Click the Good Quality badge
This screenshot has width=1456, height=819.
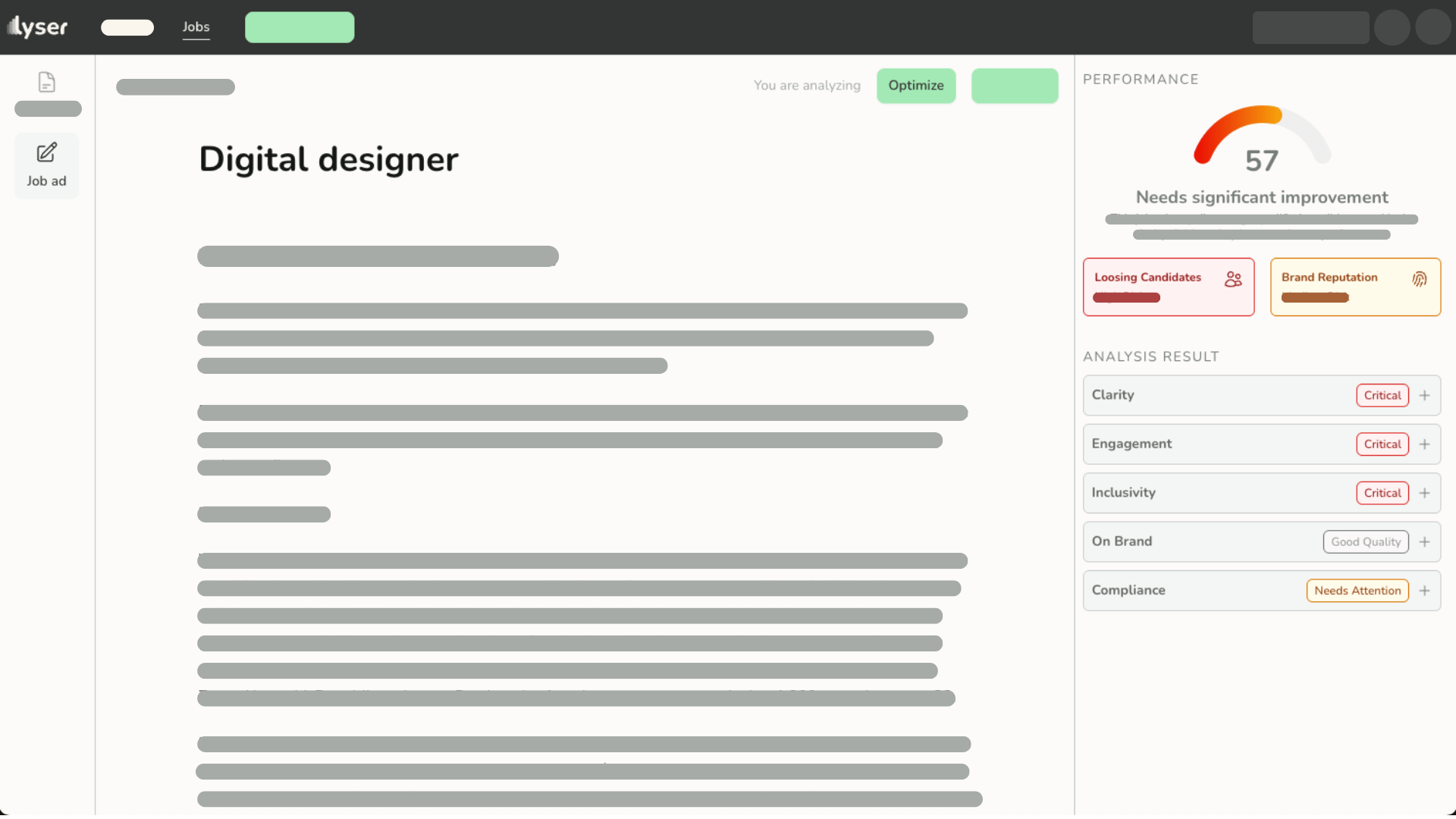click(1365, 541)
